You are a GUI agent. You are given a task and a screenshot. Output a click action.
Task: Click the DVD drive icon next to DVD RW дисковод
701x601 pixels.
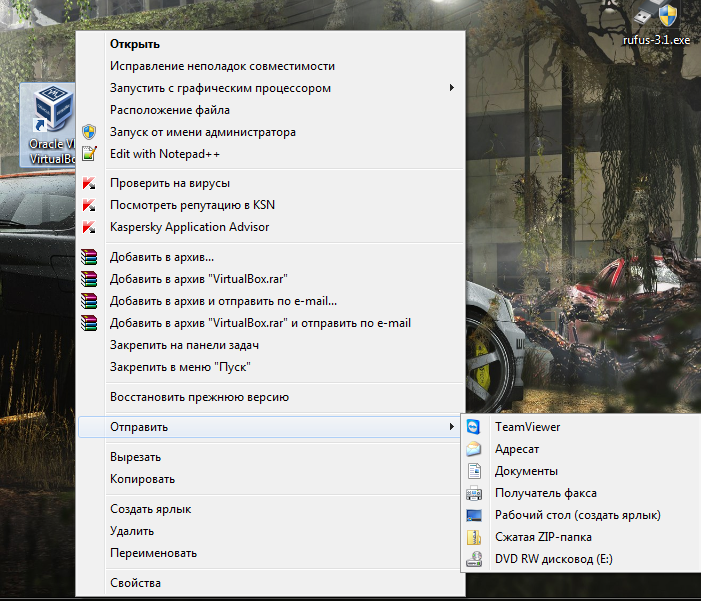pos(474,559)
